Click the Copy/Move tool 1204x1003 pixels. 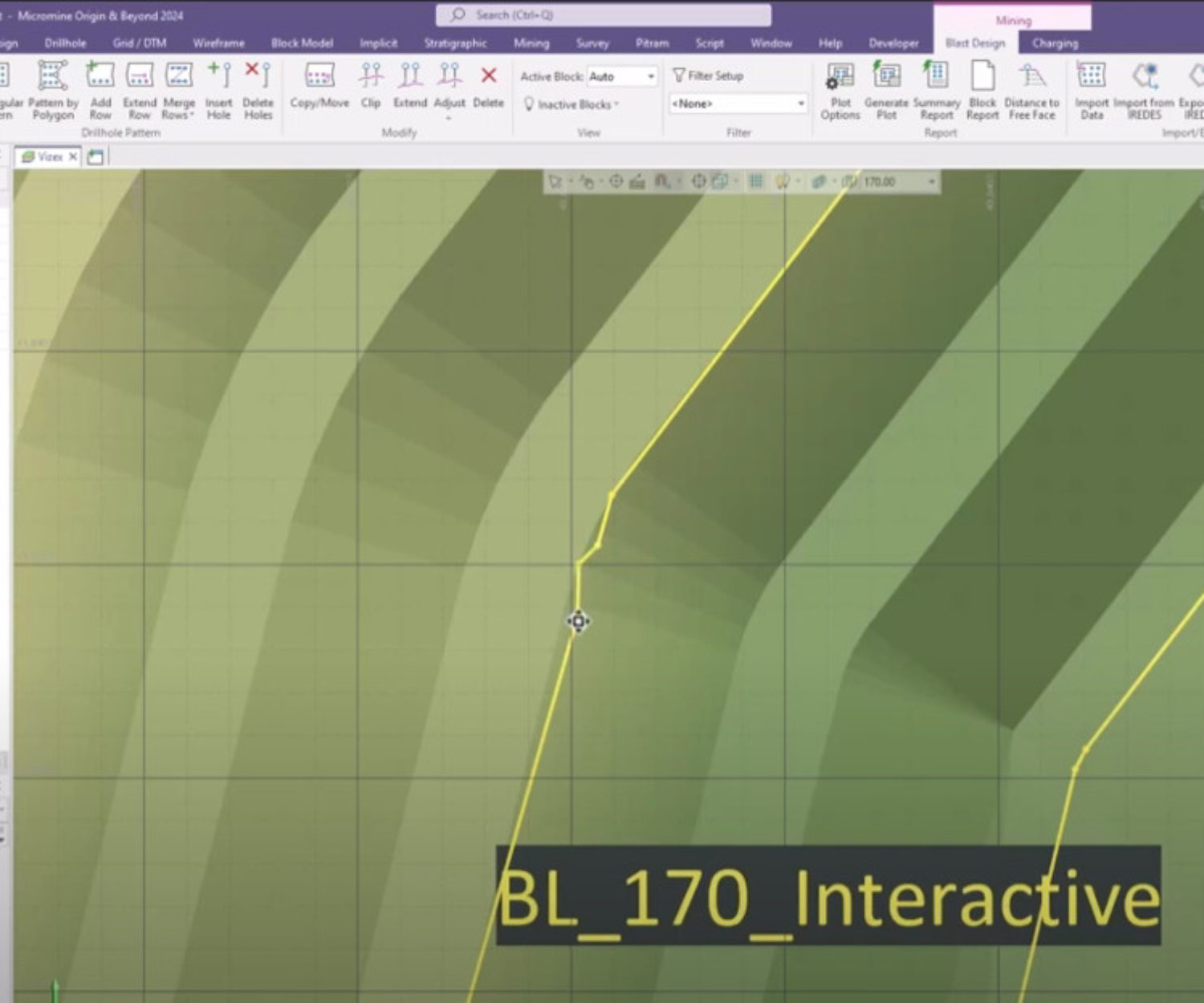click(319, 88)
